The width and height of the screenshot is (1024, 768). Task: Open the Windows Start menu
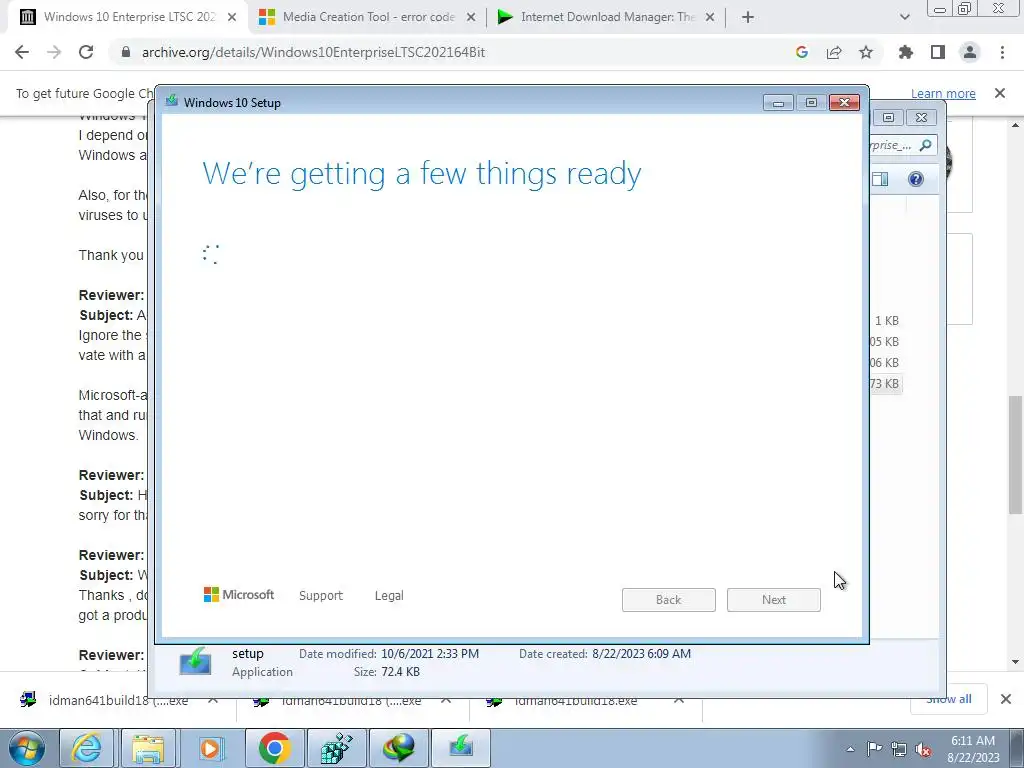[27, 748]
